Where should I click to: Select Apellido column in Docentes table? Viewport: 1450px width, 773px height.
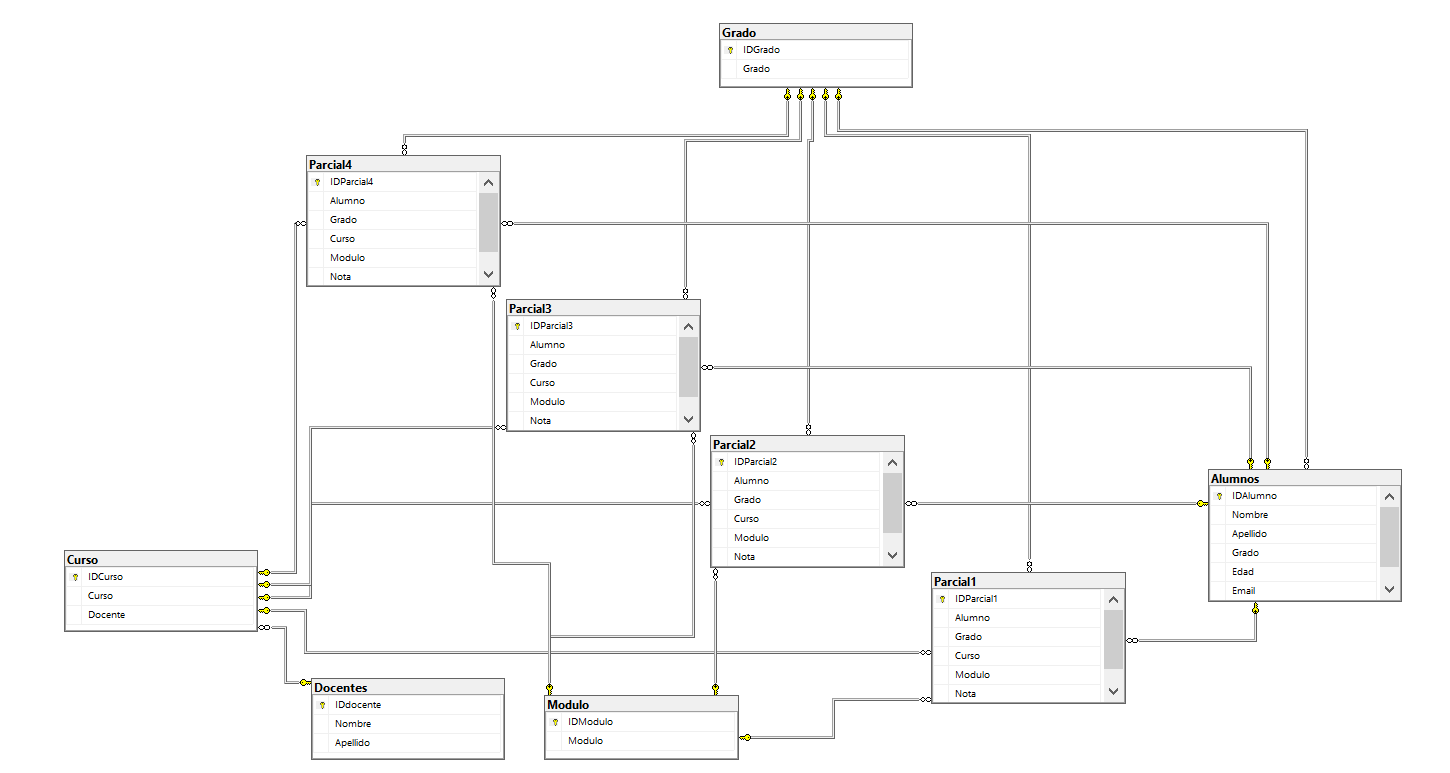pyautogui.click(x=407, y=743)
